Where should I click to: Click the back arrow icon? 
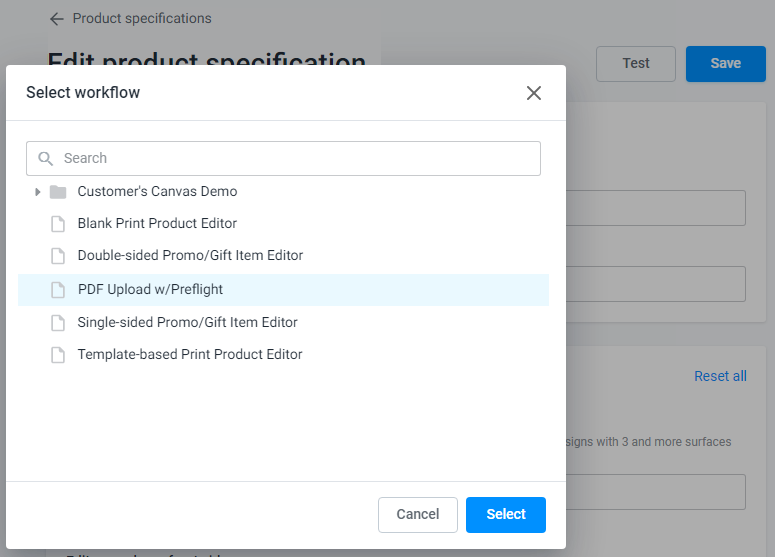(57, 19)
